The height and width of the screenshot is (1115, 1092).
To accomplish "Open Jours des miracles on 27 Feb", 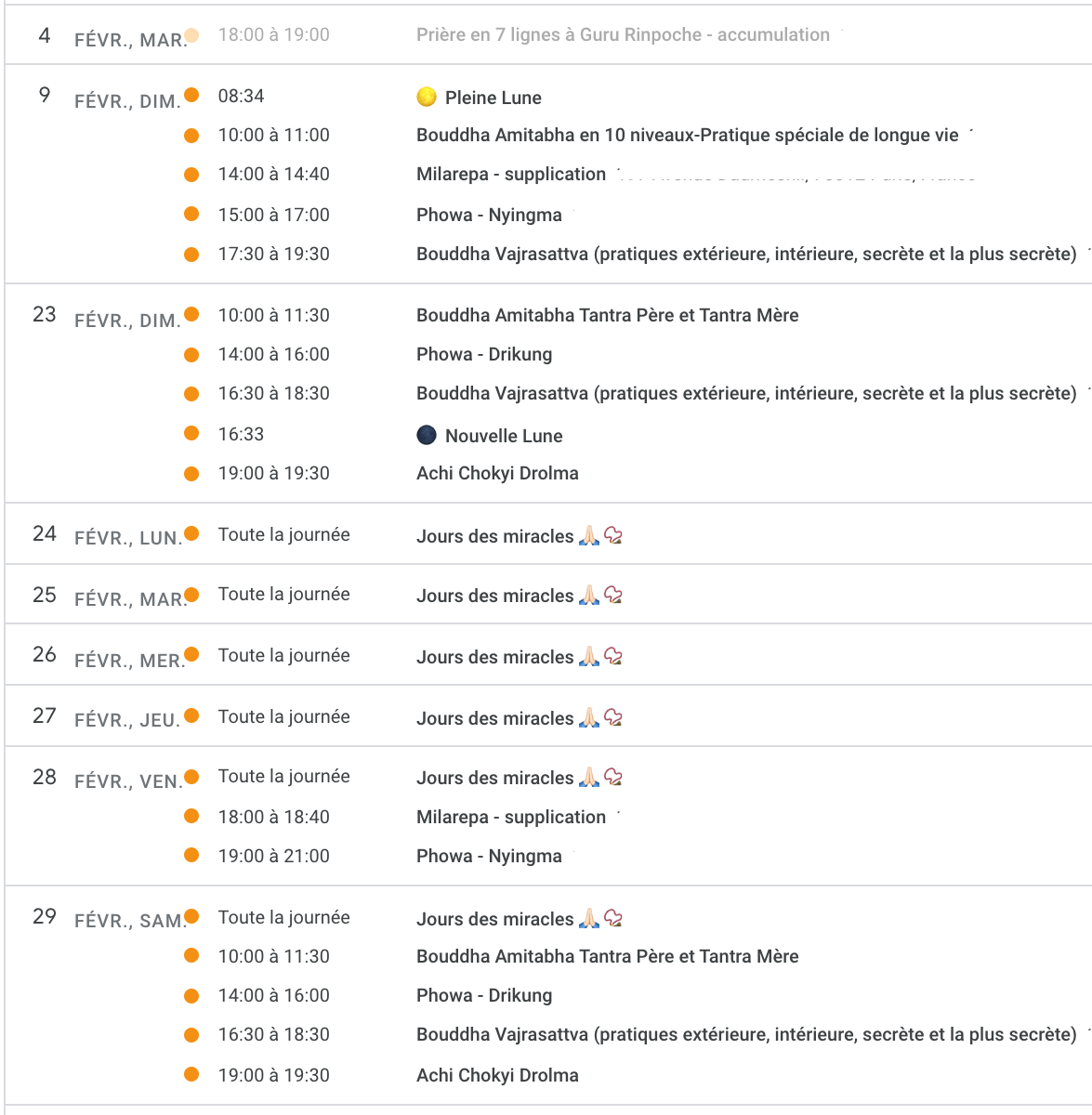I will click(x=494, y=718).
